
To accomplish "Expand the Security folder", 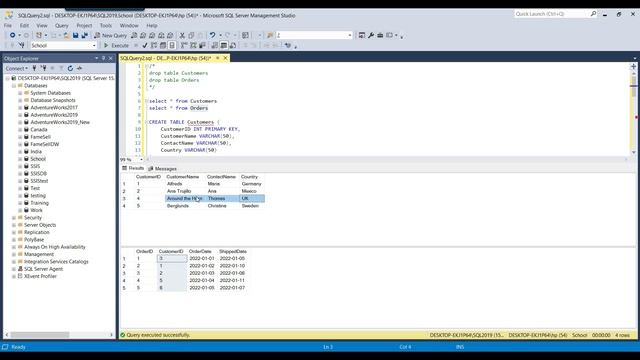I will point(14,218).
